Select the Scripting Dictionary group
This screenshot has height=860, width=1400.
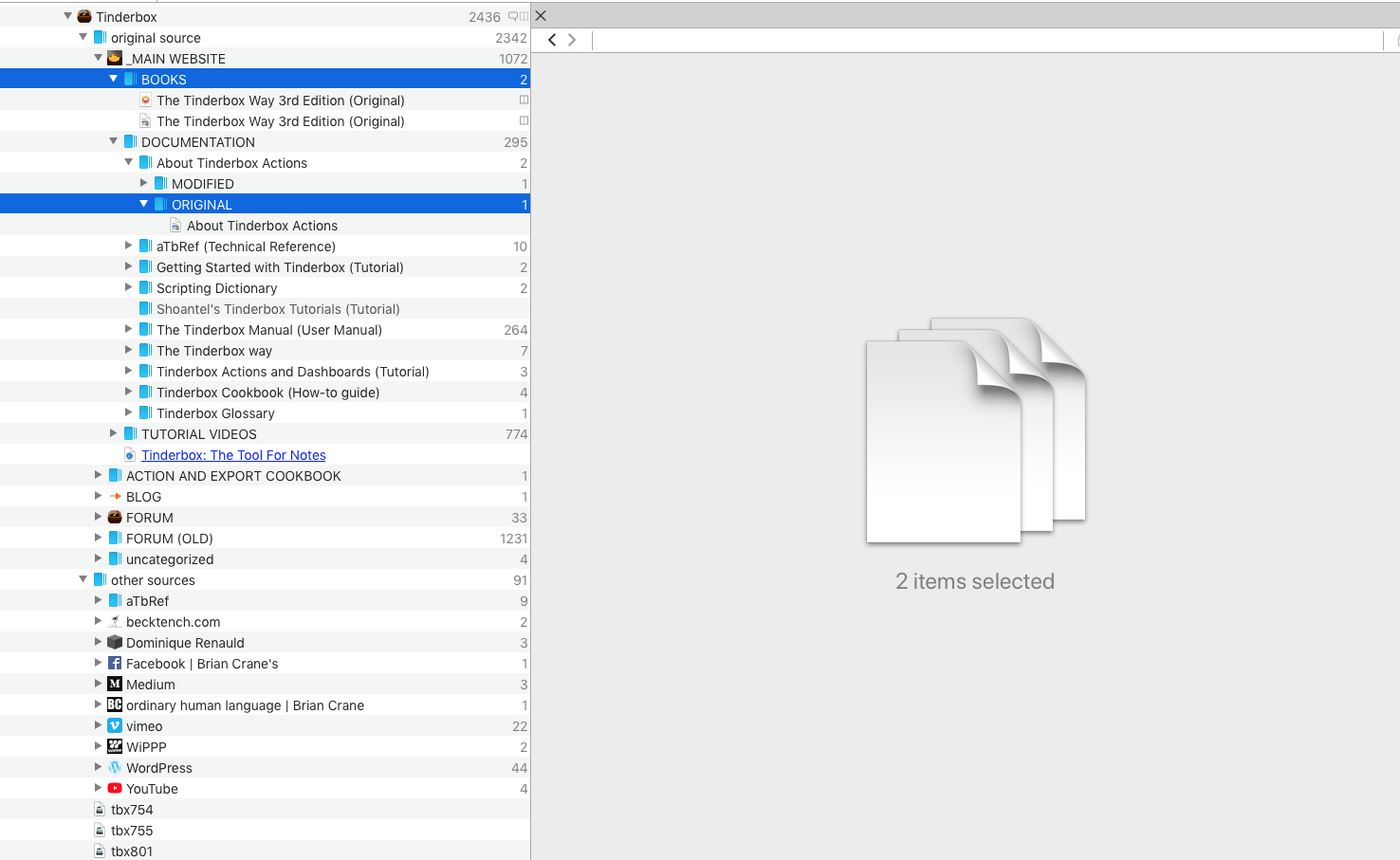pos(216,288)
